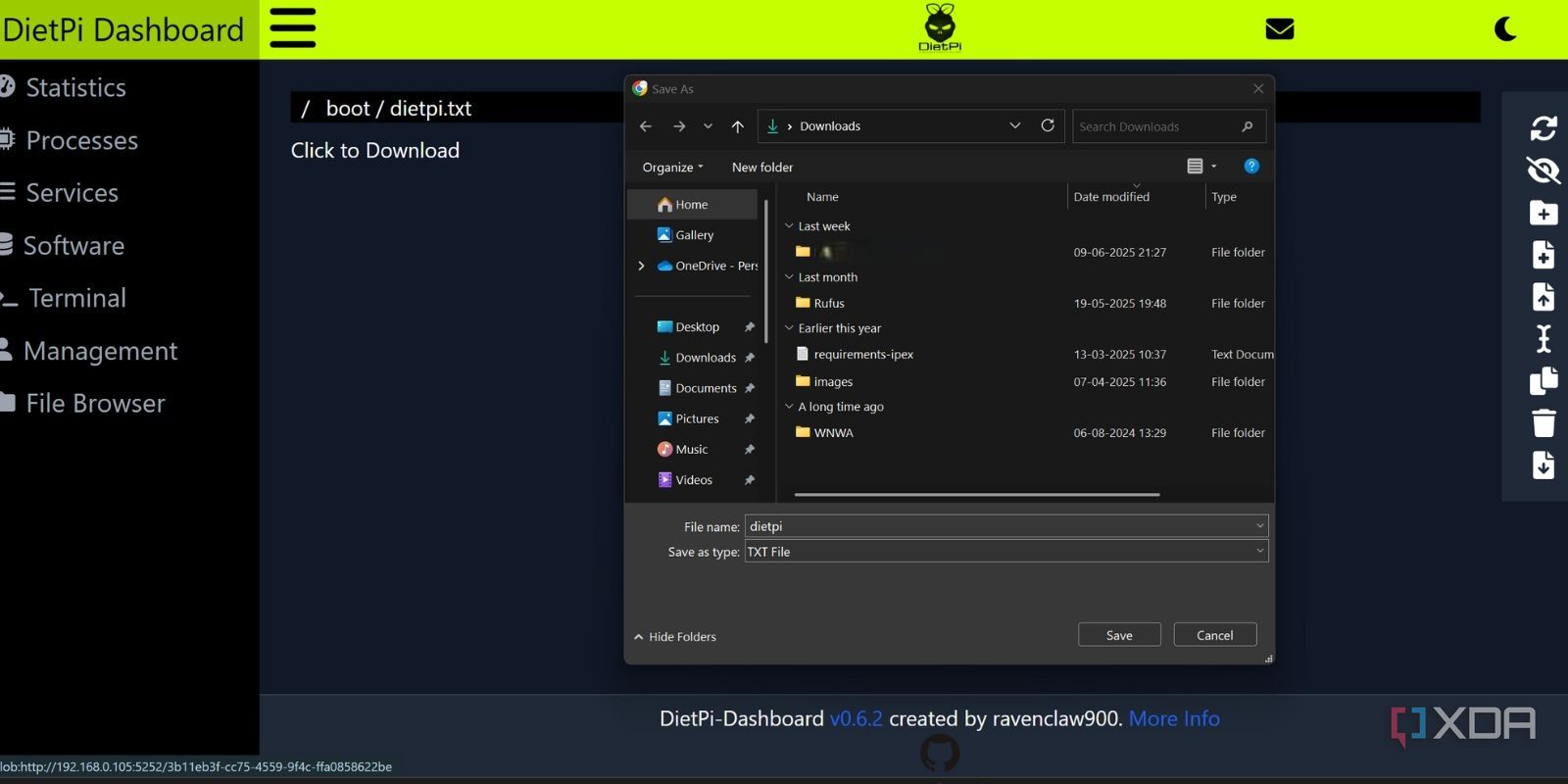Screen dimensions: 1568x784
Task: Refresh the Downloads folder view
Action: [x=1048, y=125]
